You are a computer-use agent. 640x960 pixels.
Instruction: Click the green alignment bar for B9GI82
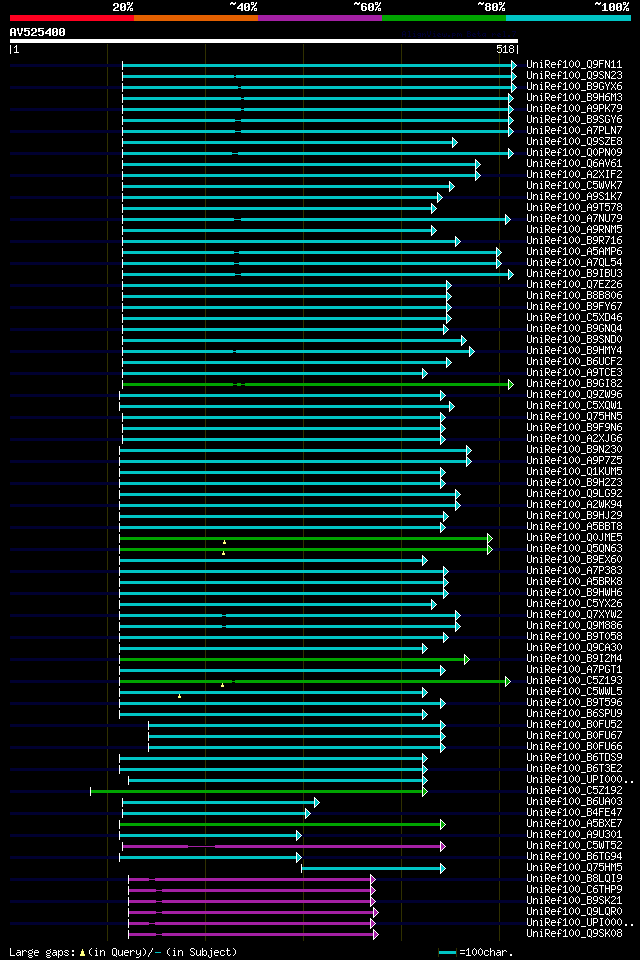point(317,384)
